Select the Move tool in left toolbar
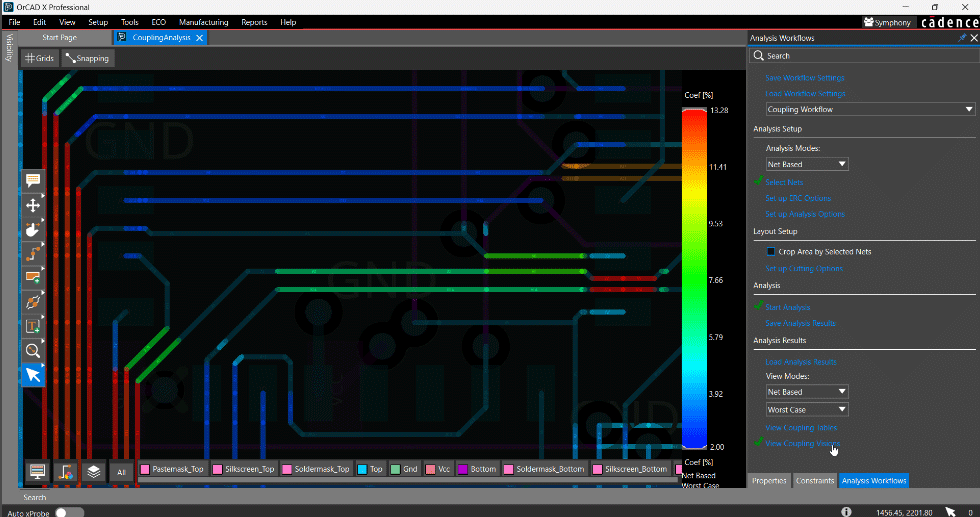Screen dimensions: 980x517 click(33, 205)
